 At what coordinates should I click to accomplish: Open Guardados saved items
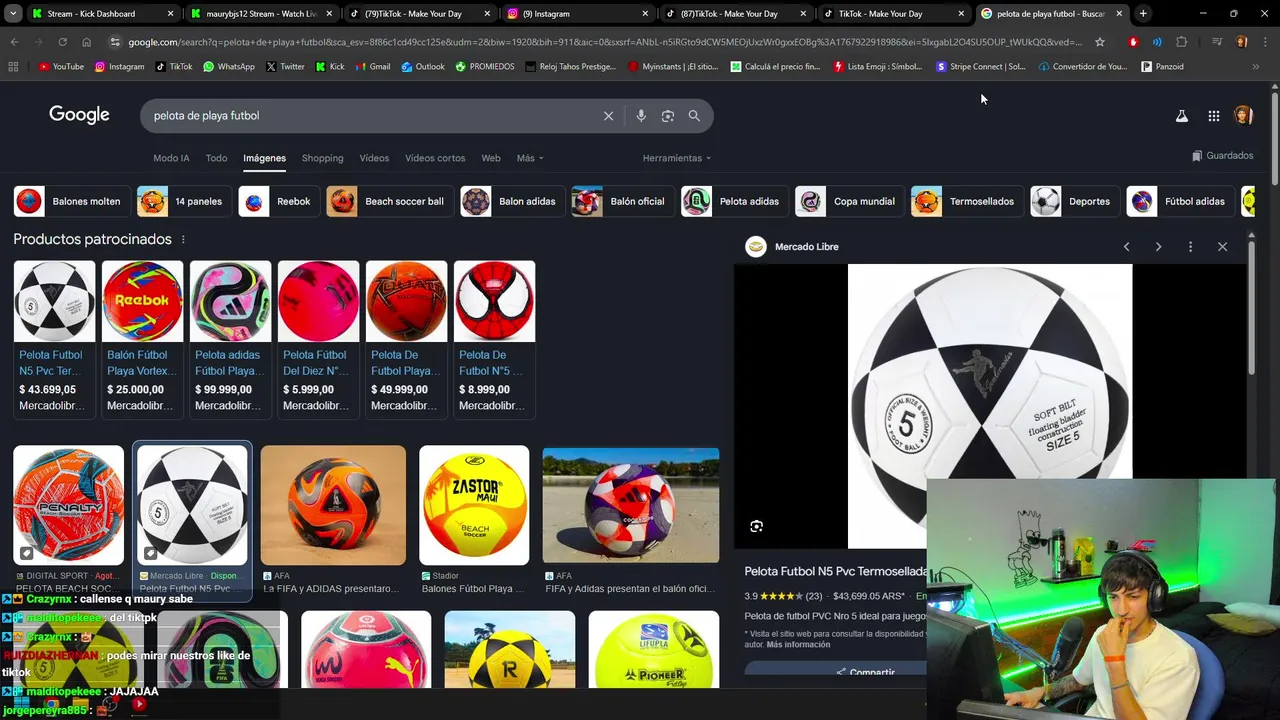coord(1222,156)
